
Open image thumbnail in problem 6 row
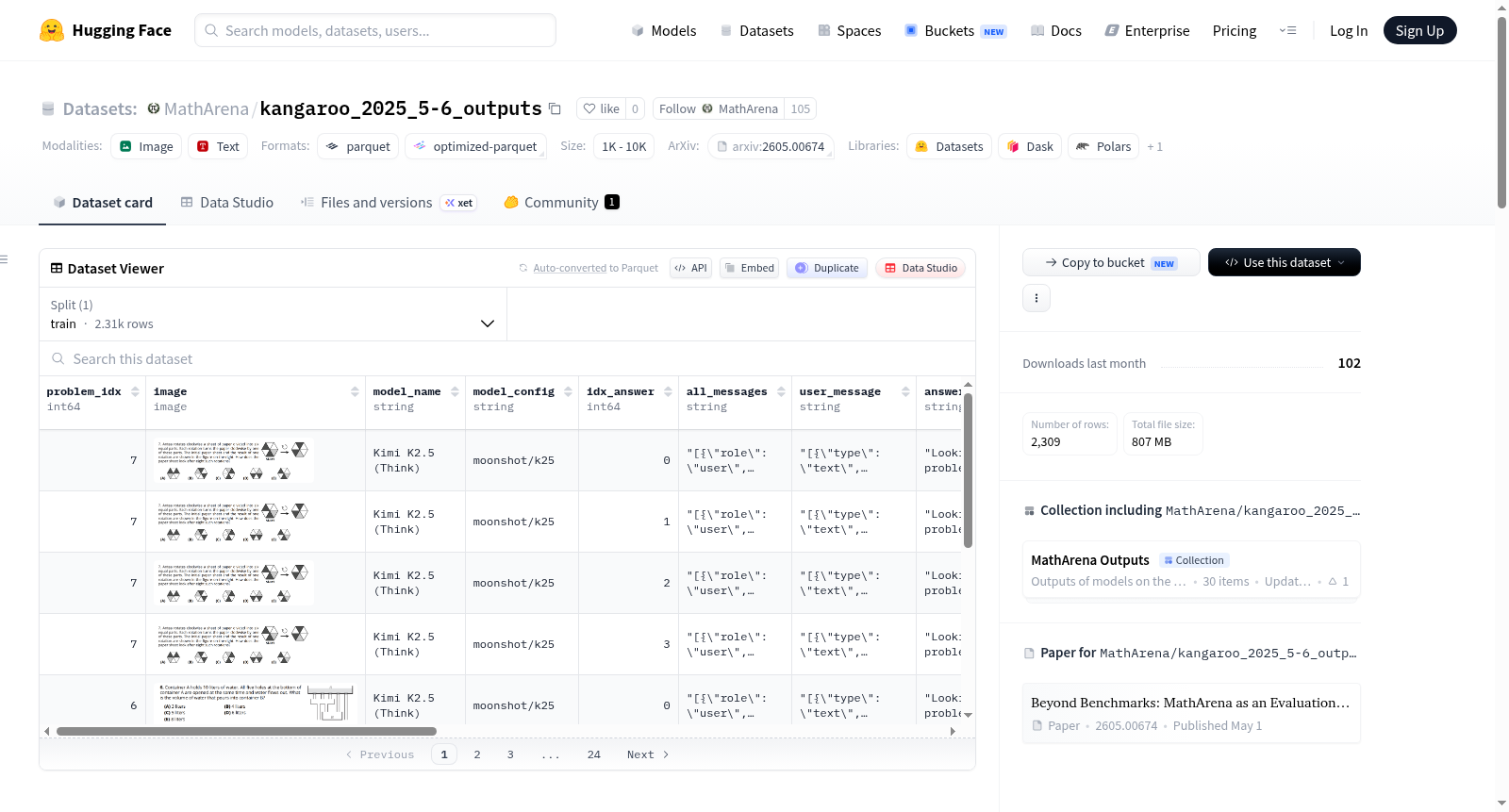255,704
